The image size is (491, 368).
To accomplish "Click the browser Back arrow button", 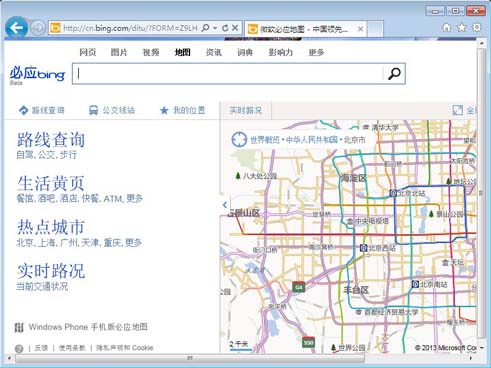I will point(16,27).
